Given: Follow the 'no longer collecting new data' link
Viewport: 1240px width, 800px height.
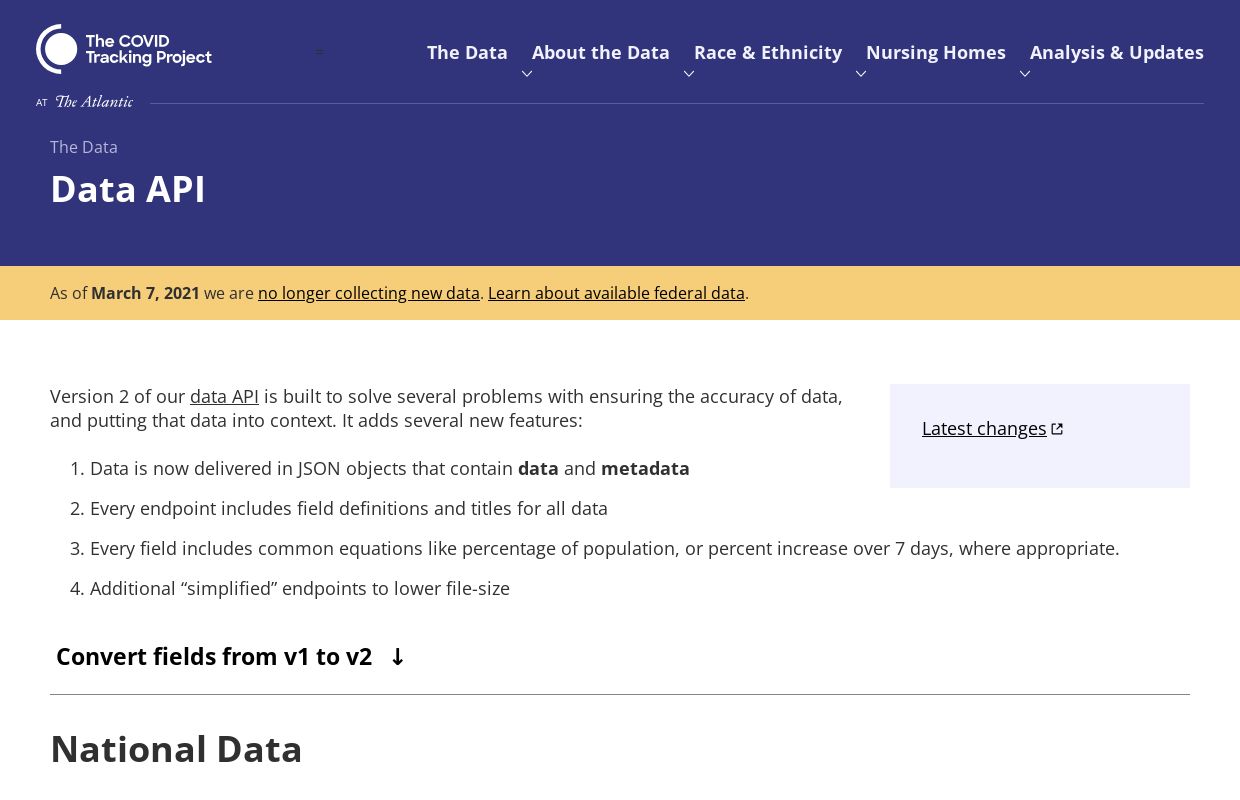Looking at the screenshot, I should click(x=369, y=293).
